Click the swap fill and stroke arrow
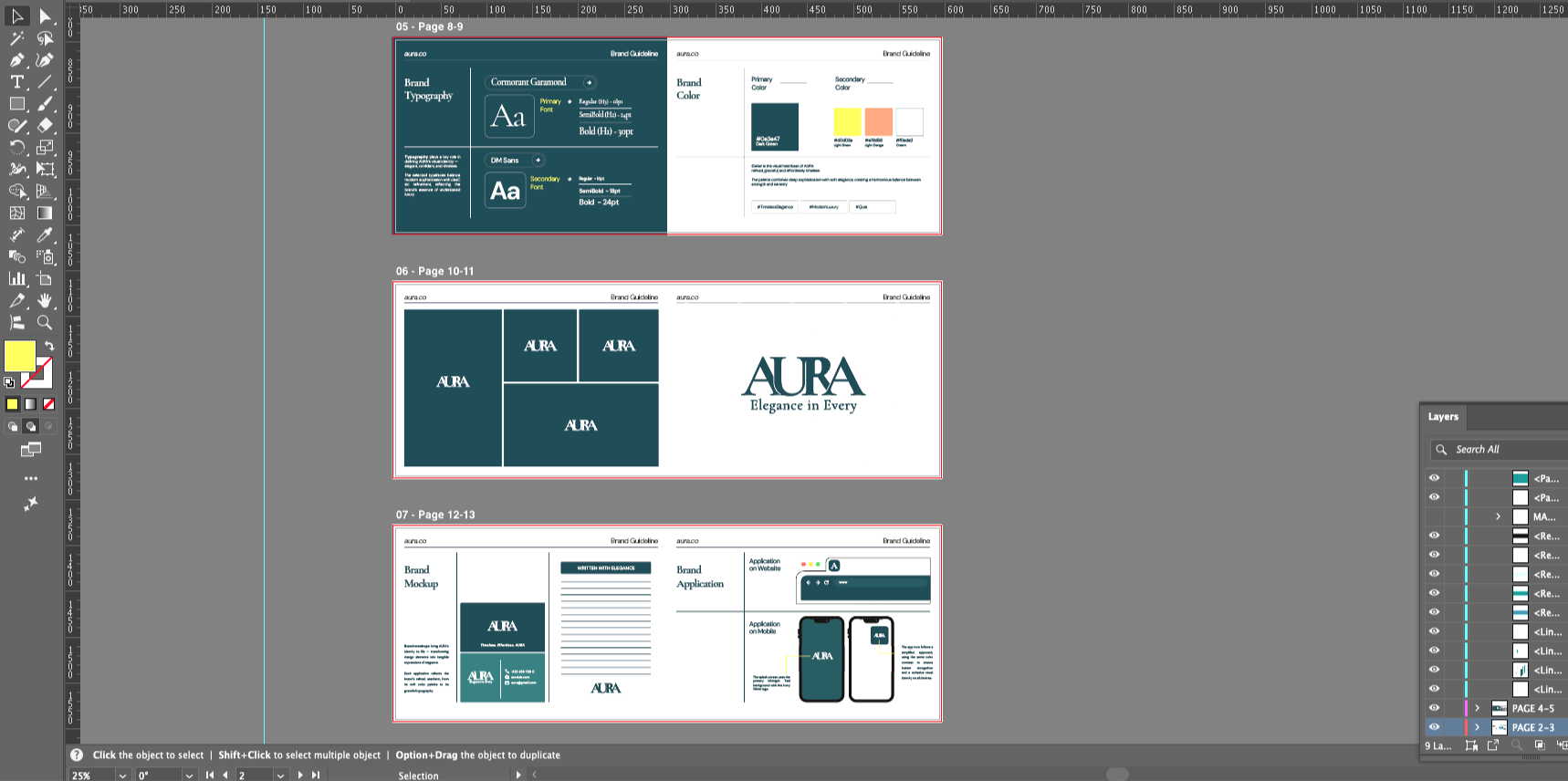The image size is (1568, 781). (49, 346)
